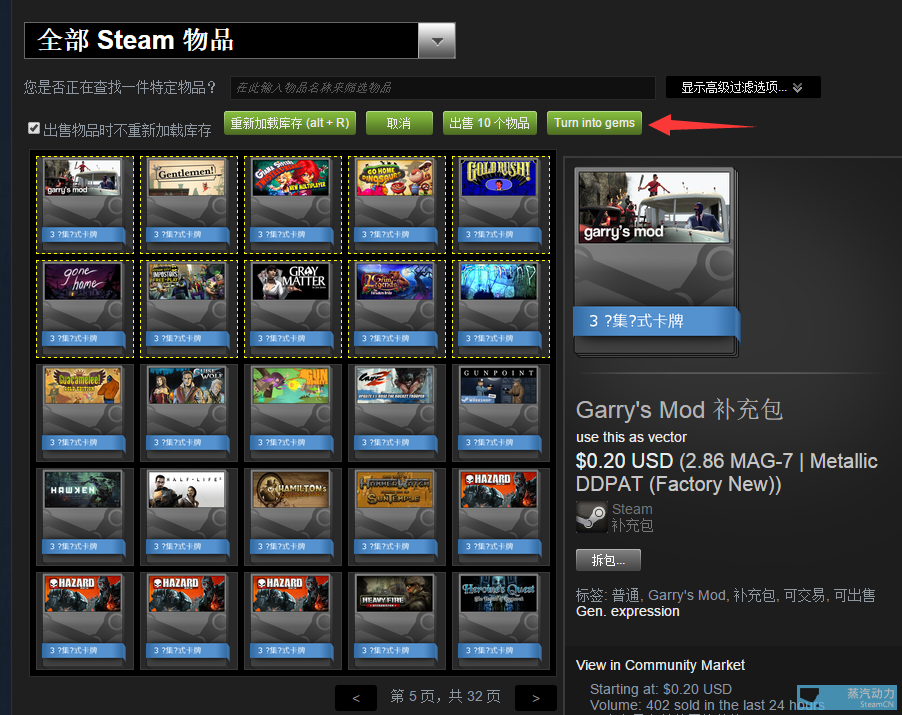Click the Turn into gems button

(x=594, y=124)
